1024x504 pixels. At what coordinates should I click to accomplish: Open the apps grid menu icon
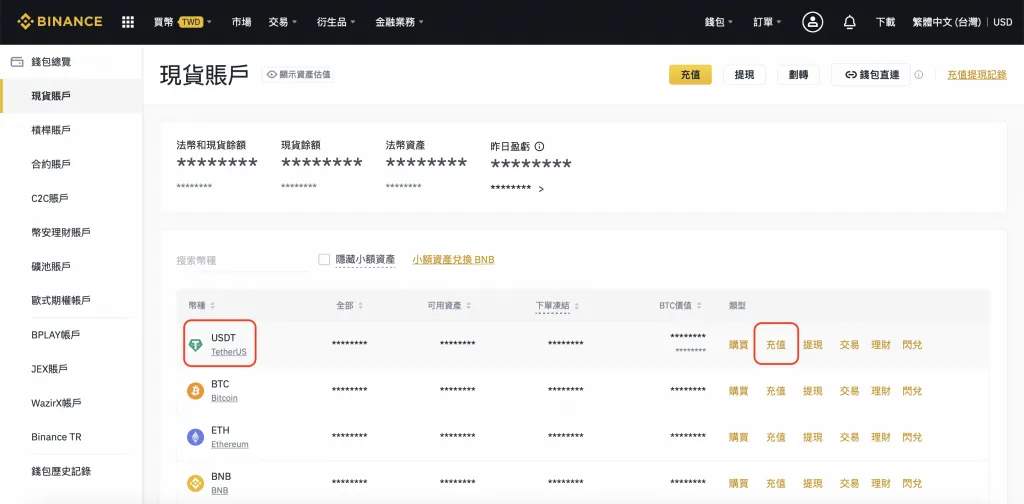[128, 21]
